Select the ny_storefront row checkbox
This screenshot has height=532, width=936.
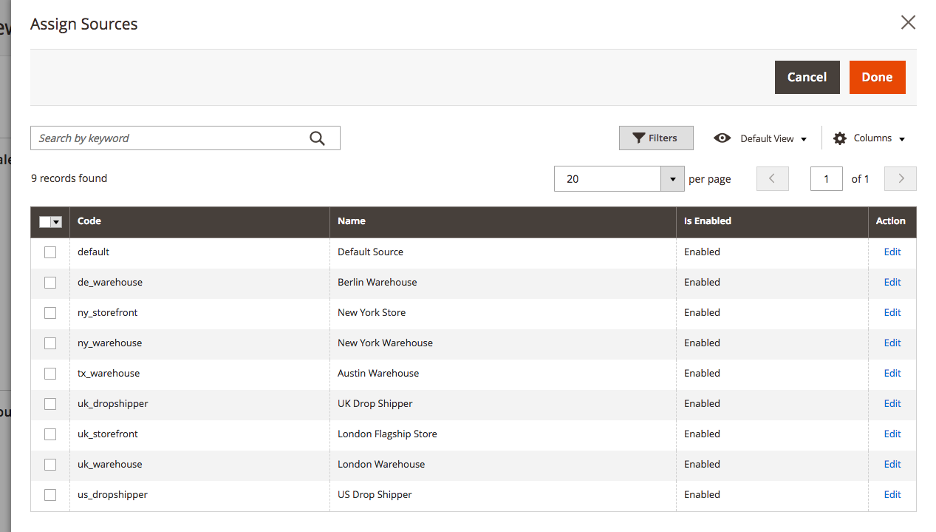[50, 313]
